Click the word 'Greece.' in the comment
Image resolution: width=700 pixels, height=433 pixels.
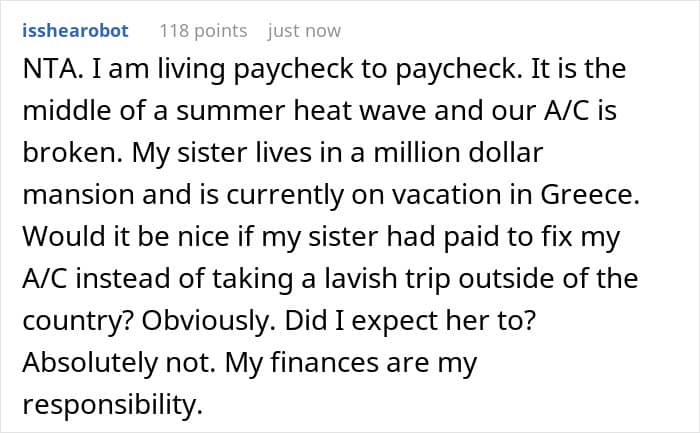point(590,195)
